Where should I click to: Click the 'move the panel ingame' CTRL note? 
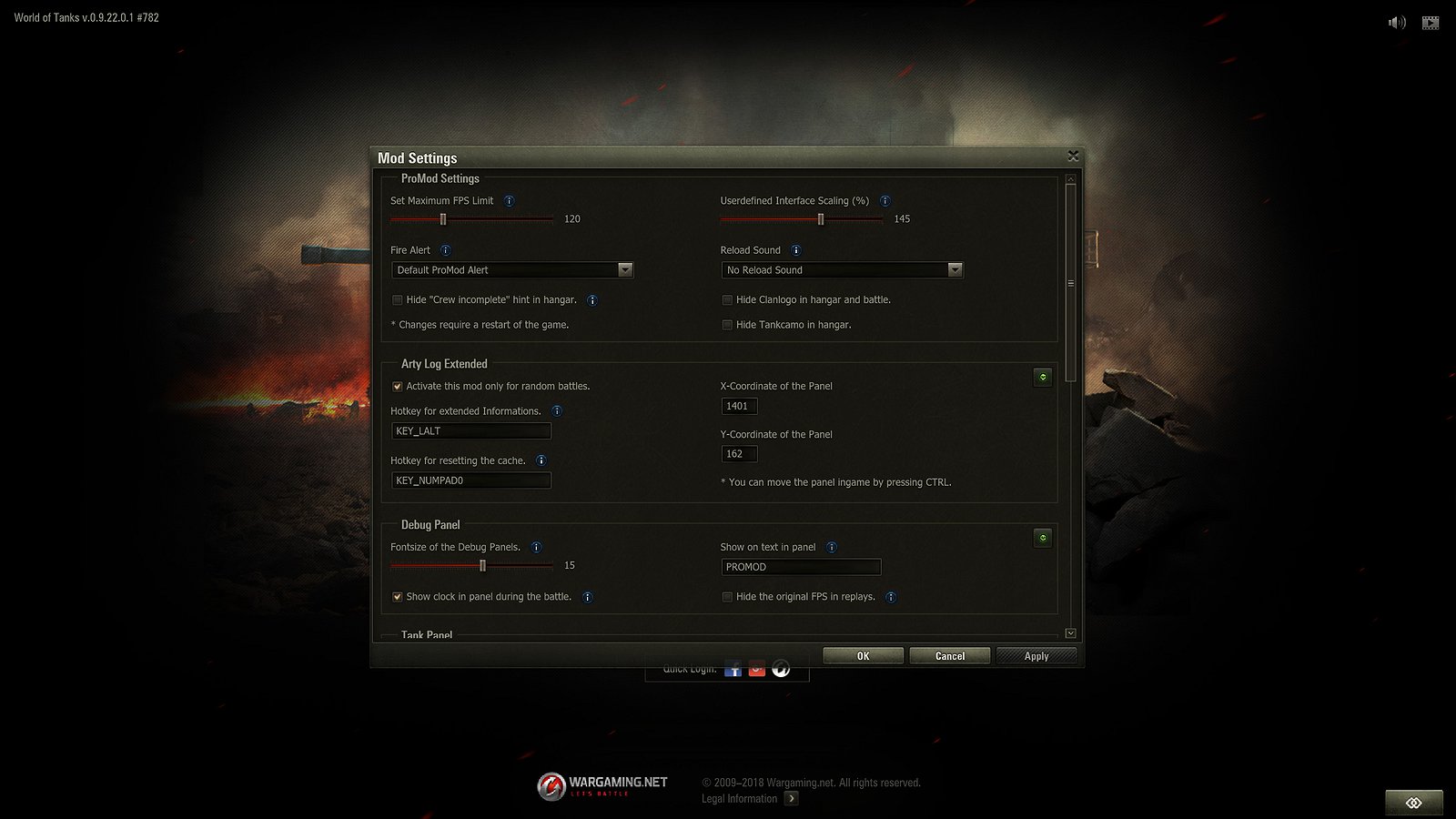[x=836, y=482]
